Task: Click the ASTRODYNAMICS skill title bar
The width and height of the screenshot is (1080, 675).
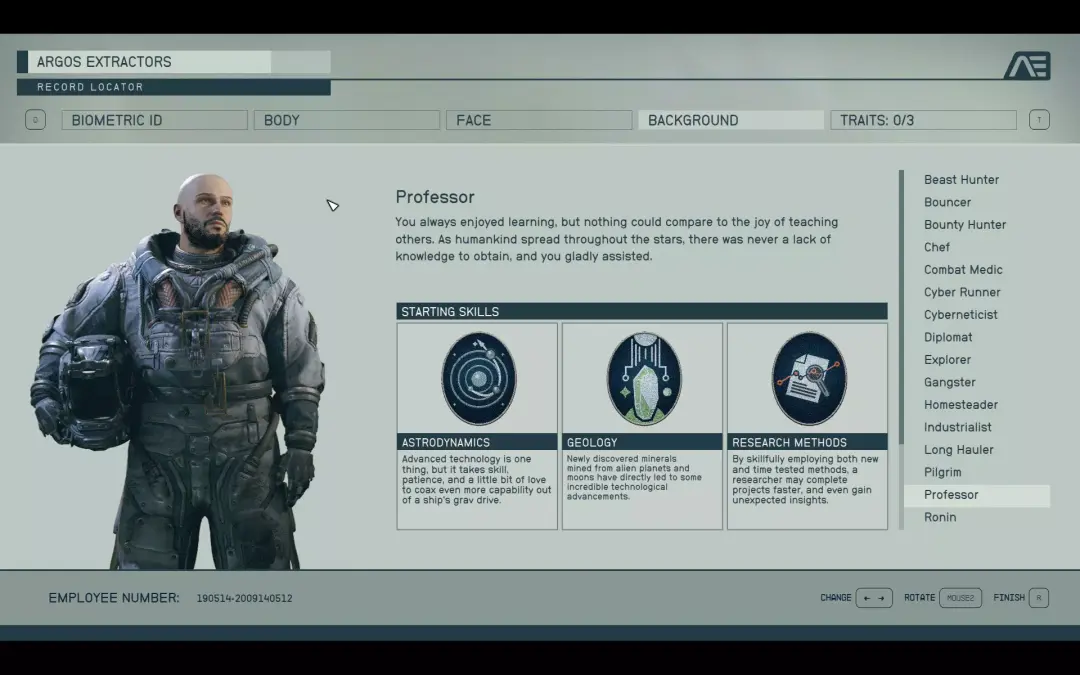Action: 477,442
